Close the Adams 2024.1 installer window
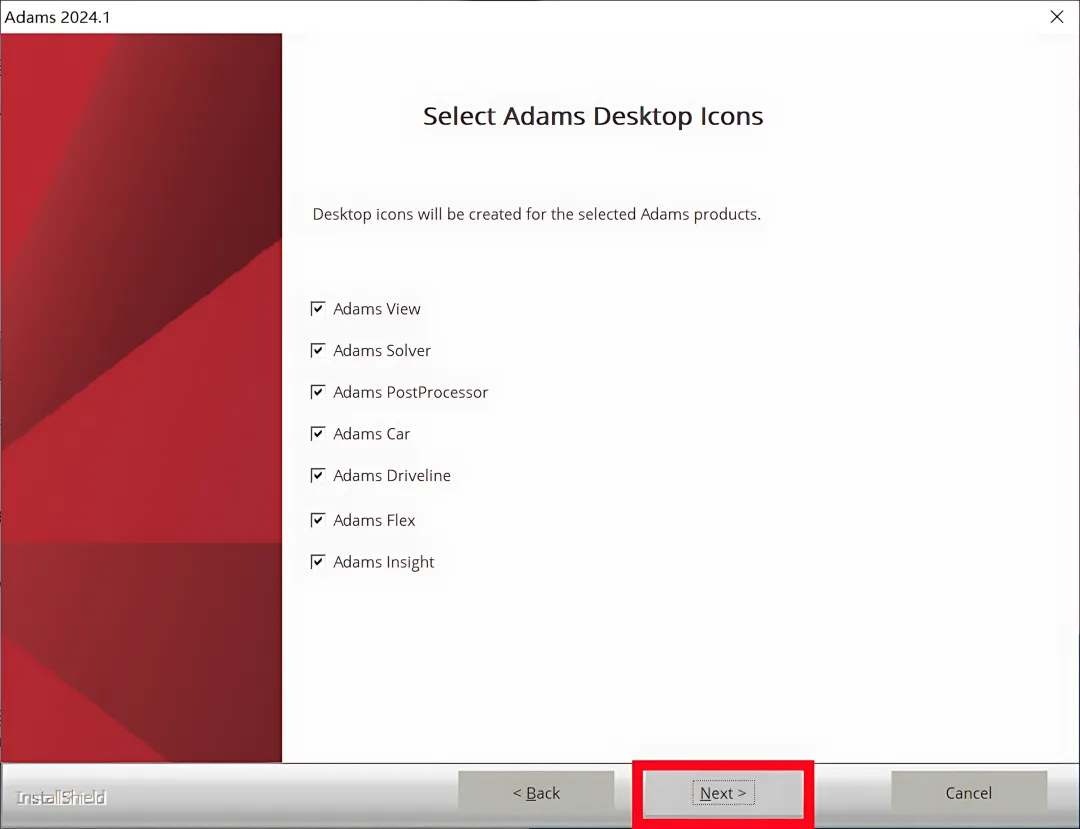 coord(1057,17)
